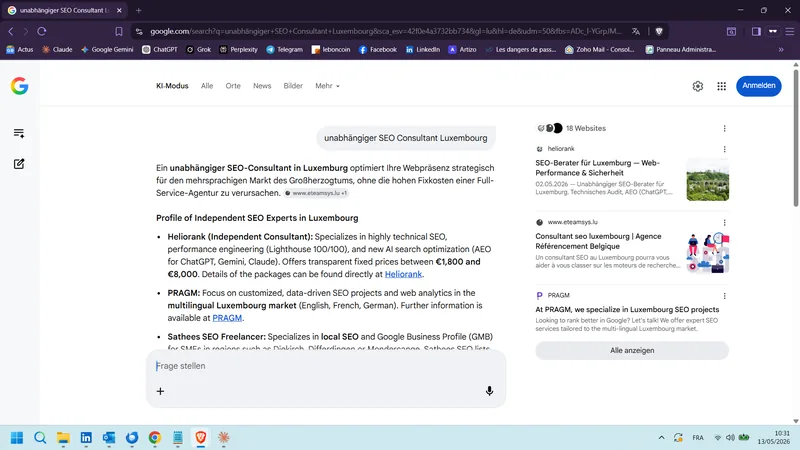The width and height of the screenshot is (800, 450).
Task: Bookmark this page with the bookmark icon
Action: pyautogui.click(x=119, y=32)
